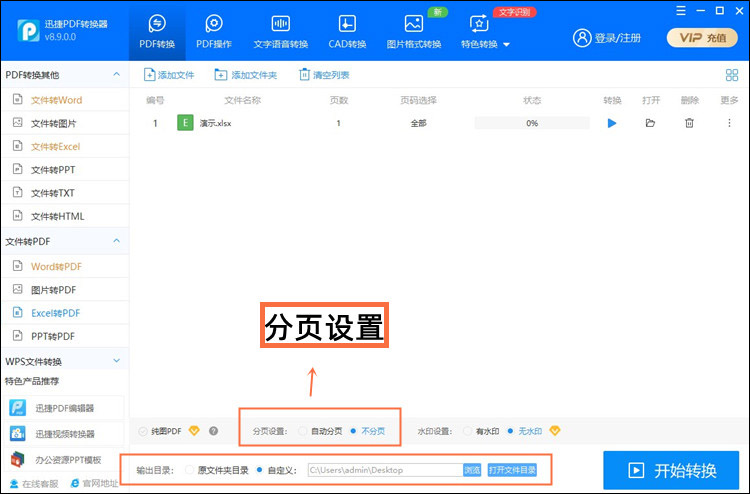Click the 浏览 browse button
This screenshot has width=750, height=494.
(x=472, y=470)
